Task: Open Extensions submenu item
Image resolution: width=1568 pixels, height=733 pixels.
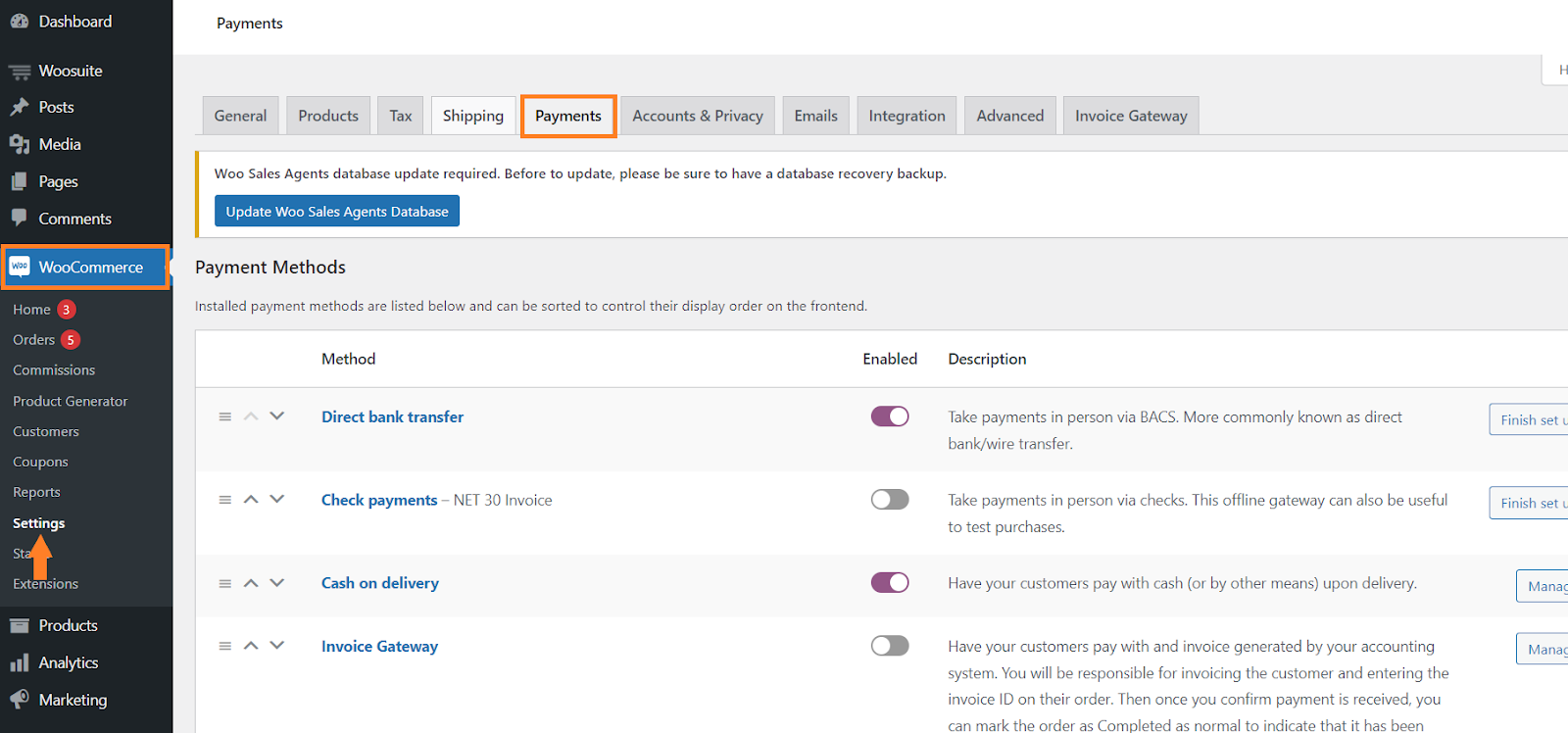Action: tap(45, 584)
